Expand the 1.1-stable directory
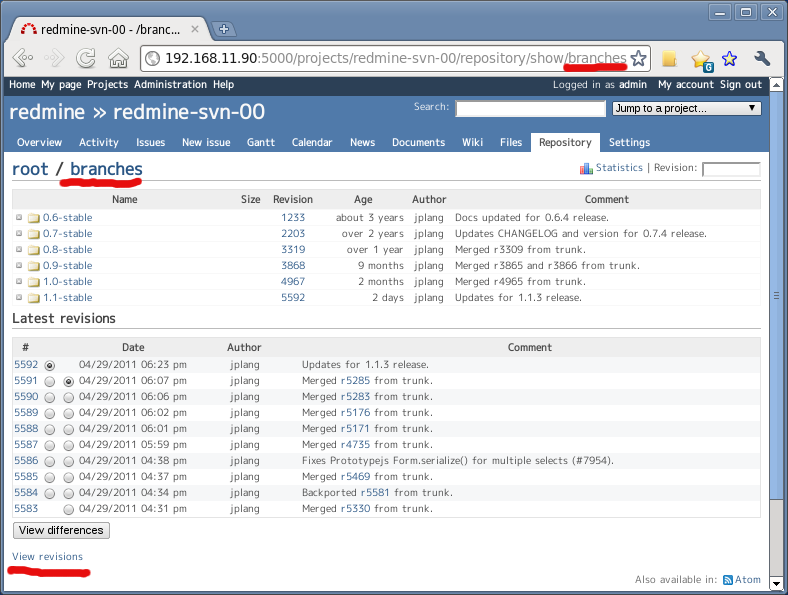The image size is (788, 595). coord(19,298)
